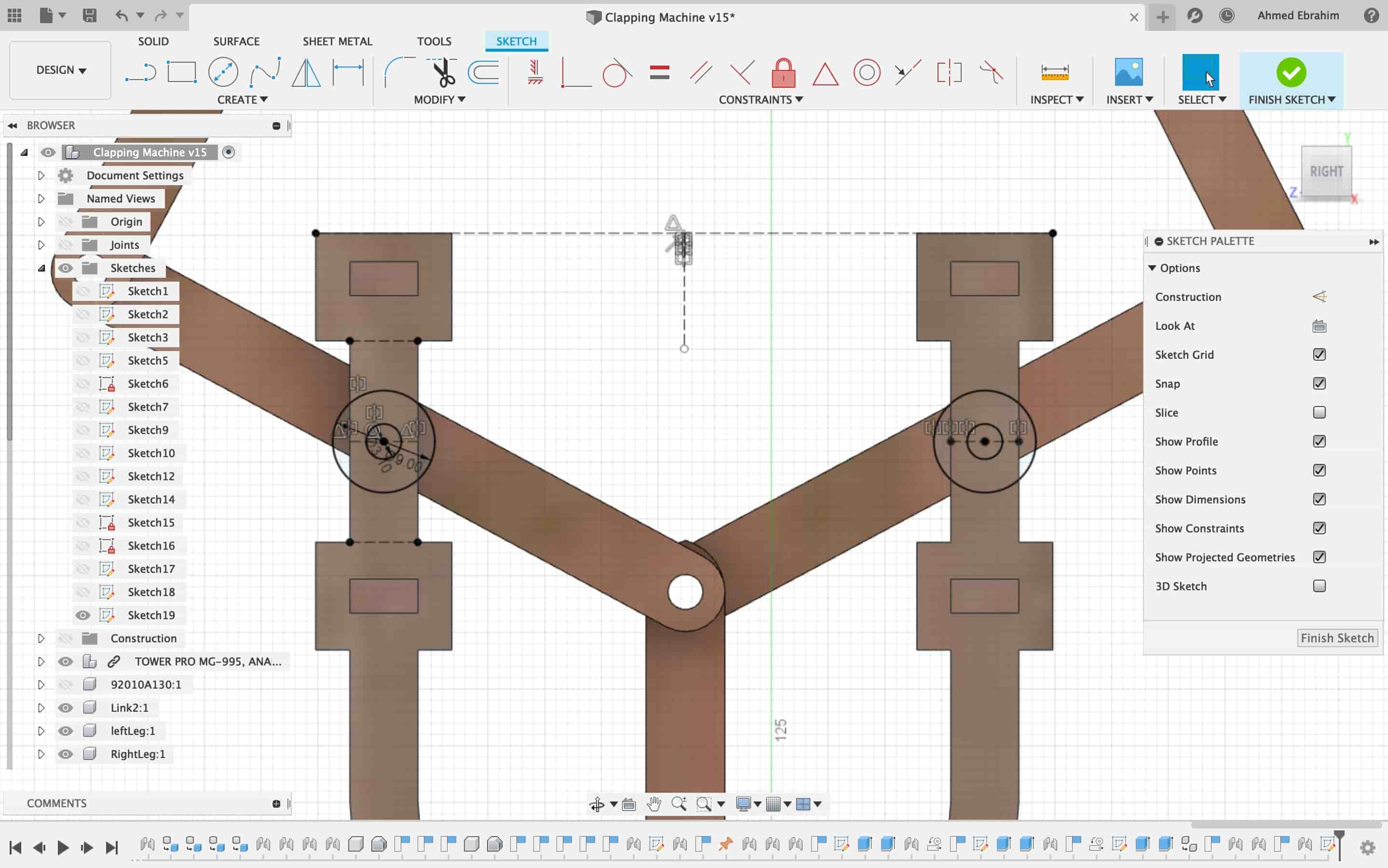The image size is (1388, 868).
Task: Apply the Horizontal/Vertical constraint
Action: pos(535,73)
